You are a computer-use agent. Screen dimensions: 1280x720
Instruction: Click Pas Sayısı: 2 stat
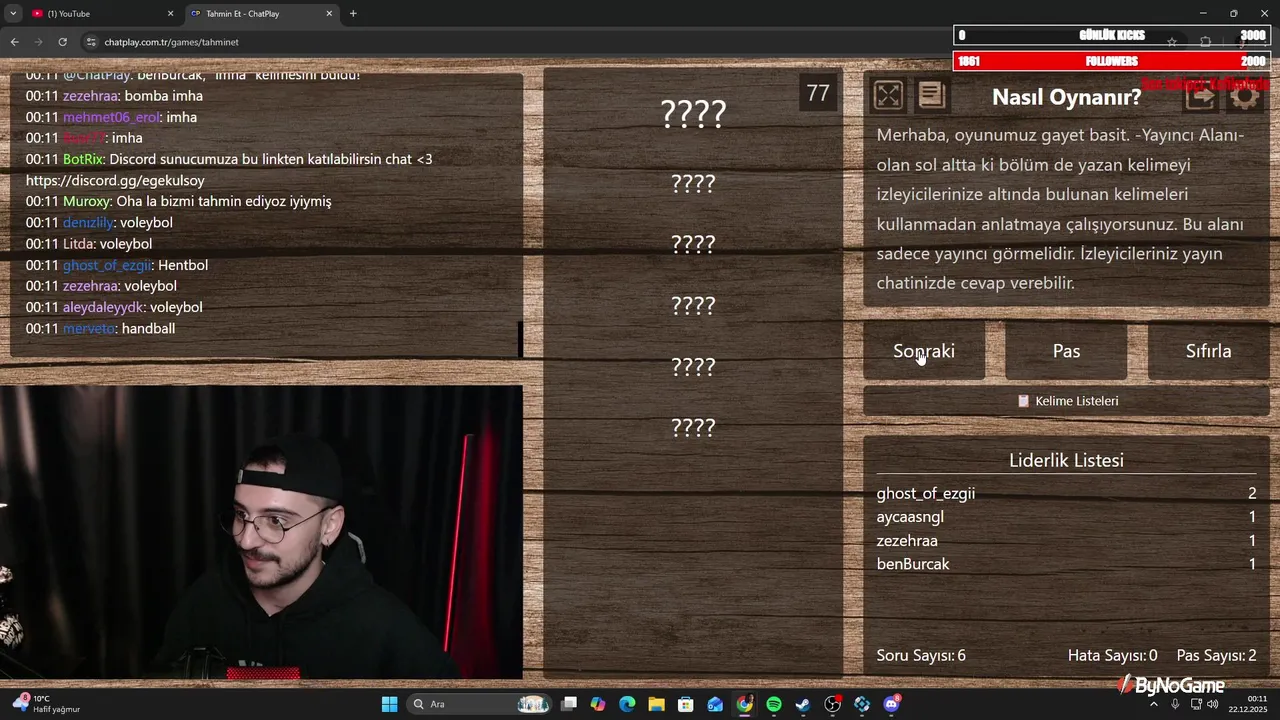click(1216, 656)
